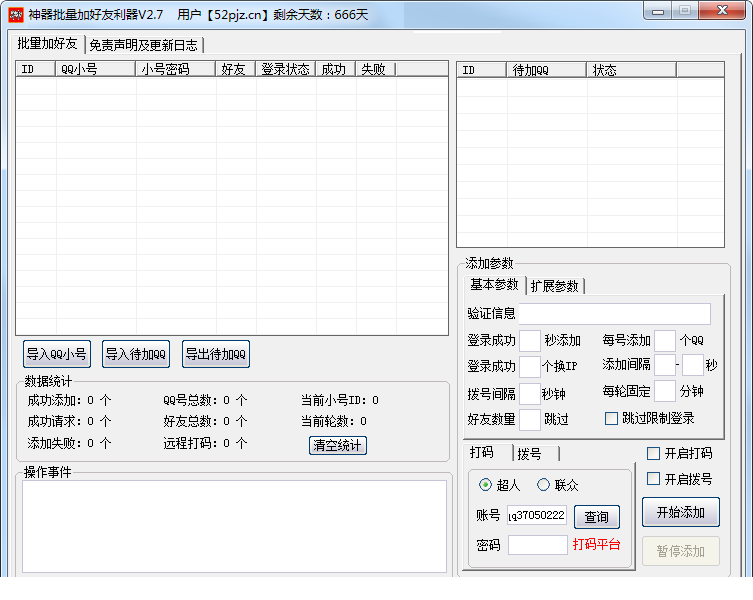Viewport: 753px width, 600px height.
Task: Click the first 添加间隔 input box
Action: point(665,365)
